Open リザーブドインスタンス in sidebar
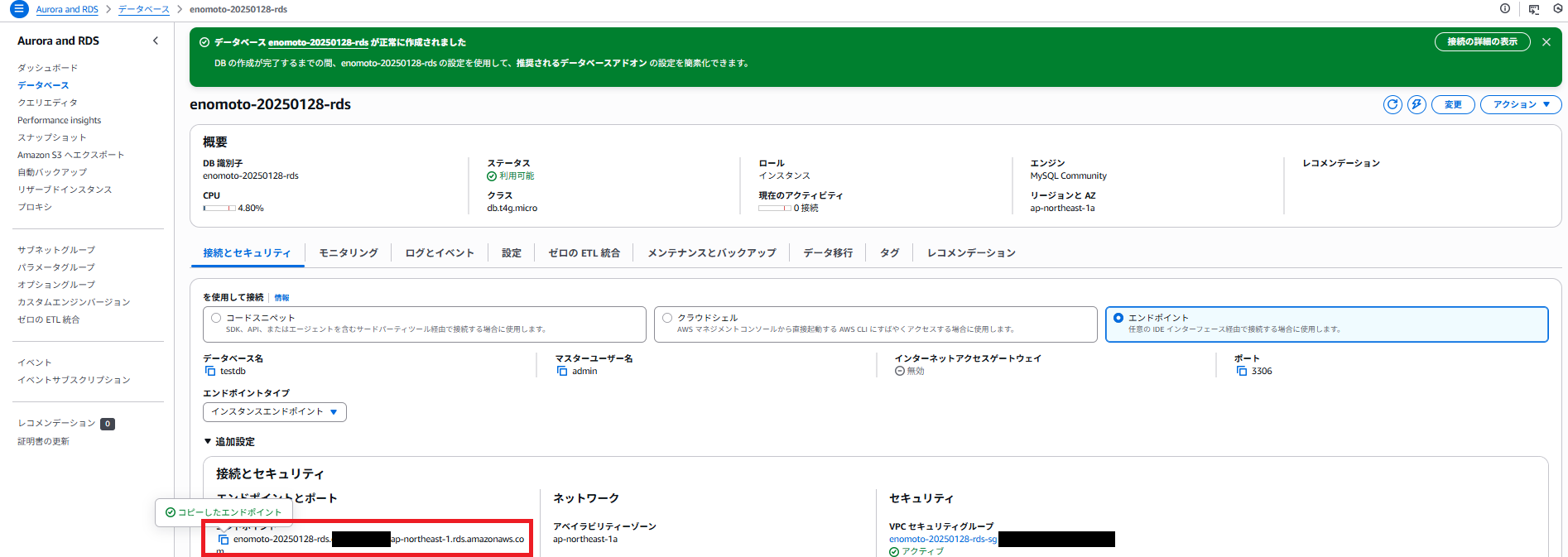Viewport: 1568px width, 557px height. point(65,190)
